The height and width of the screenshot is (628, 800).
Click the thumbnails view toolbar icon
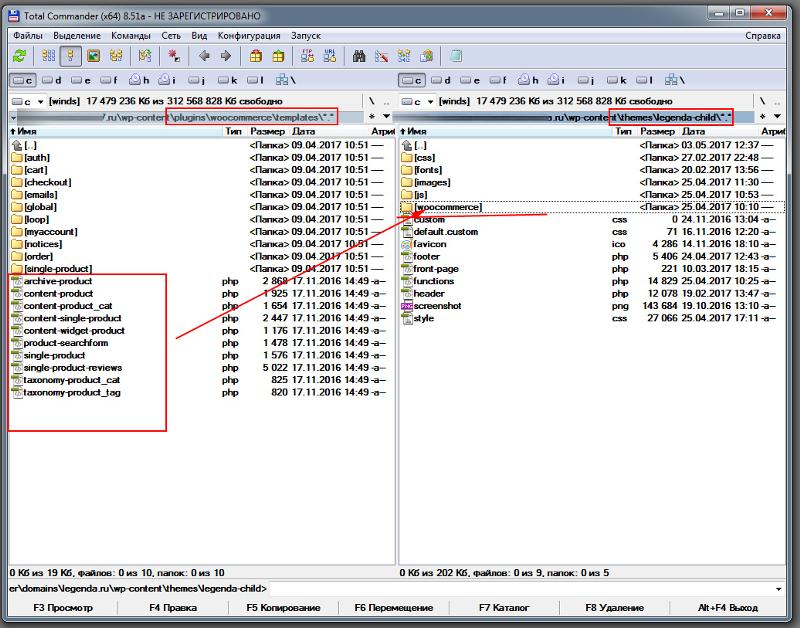click(94, 56)
